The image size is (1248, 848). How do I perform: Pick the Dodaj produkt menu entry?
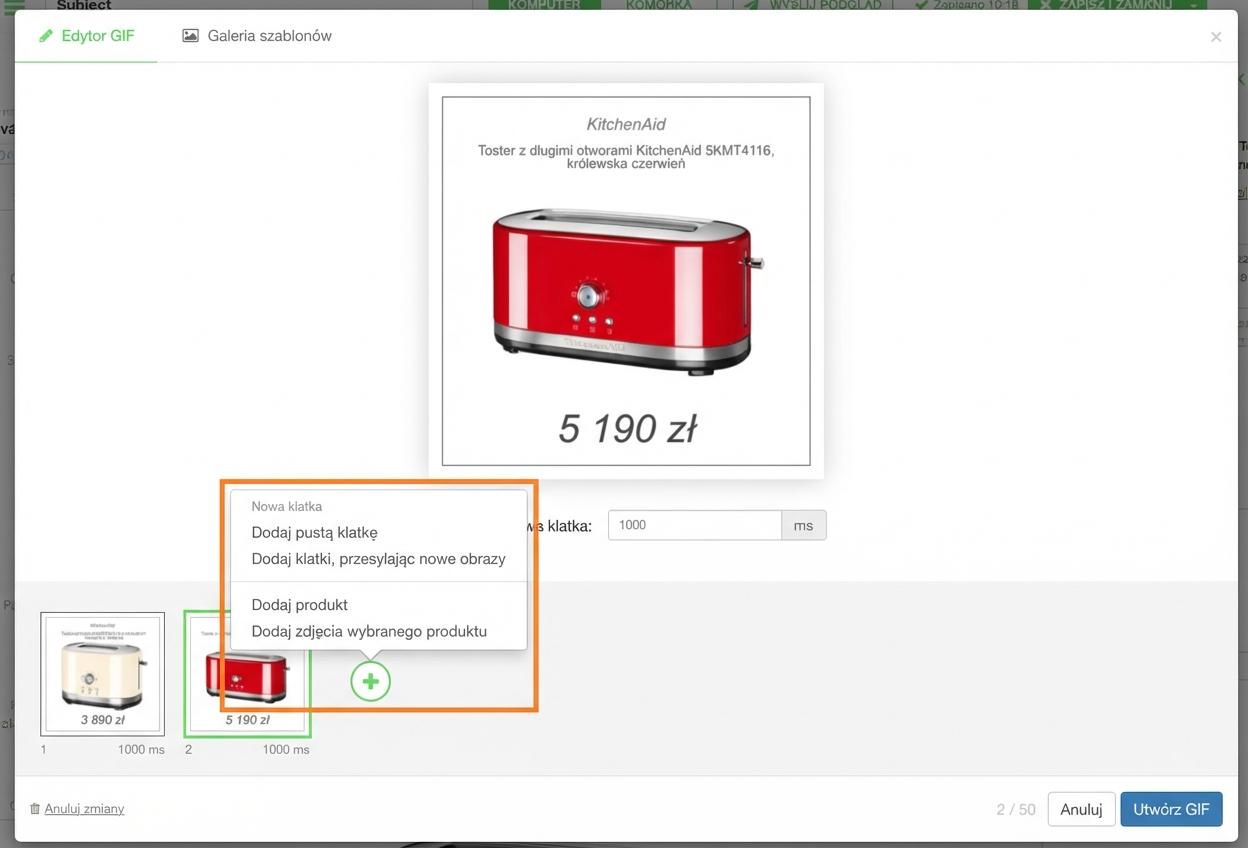(x=299, y=605)
